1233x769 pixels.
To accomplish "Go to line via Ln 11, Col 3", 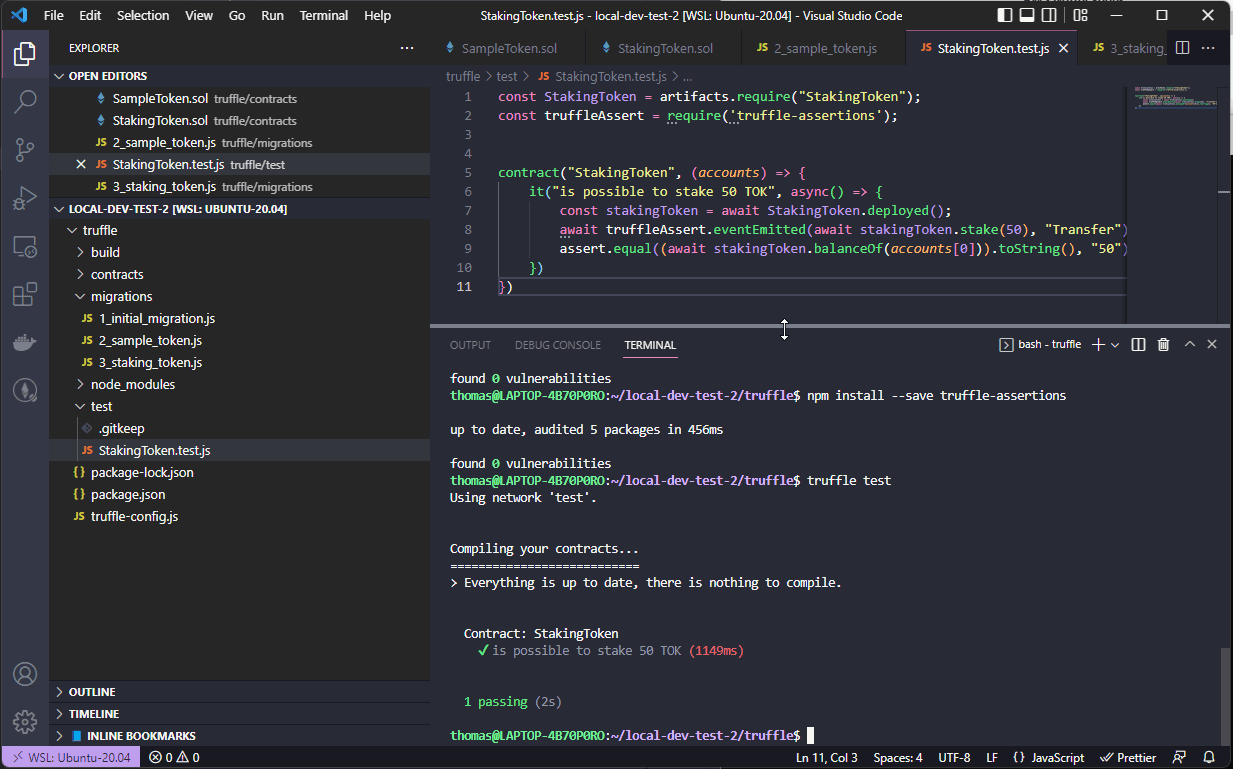I will 827,758.
